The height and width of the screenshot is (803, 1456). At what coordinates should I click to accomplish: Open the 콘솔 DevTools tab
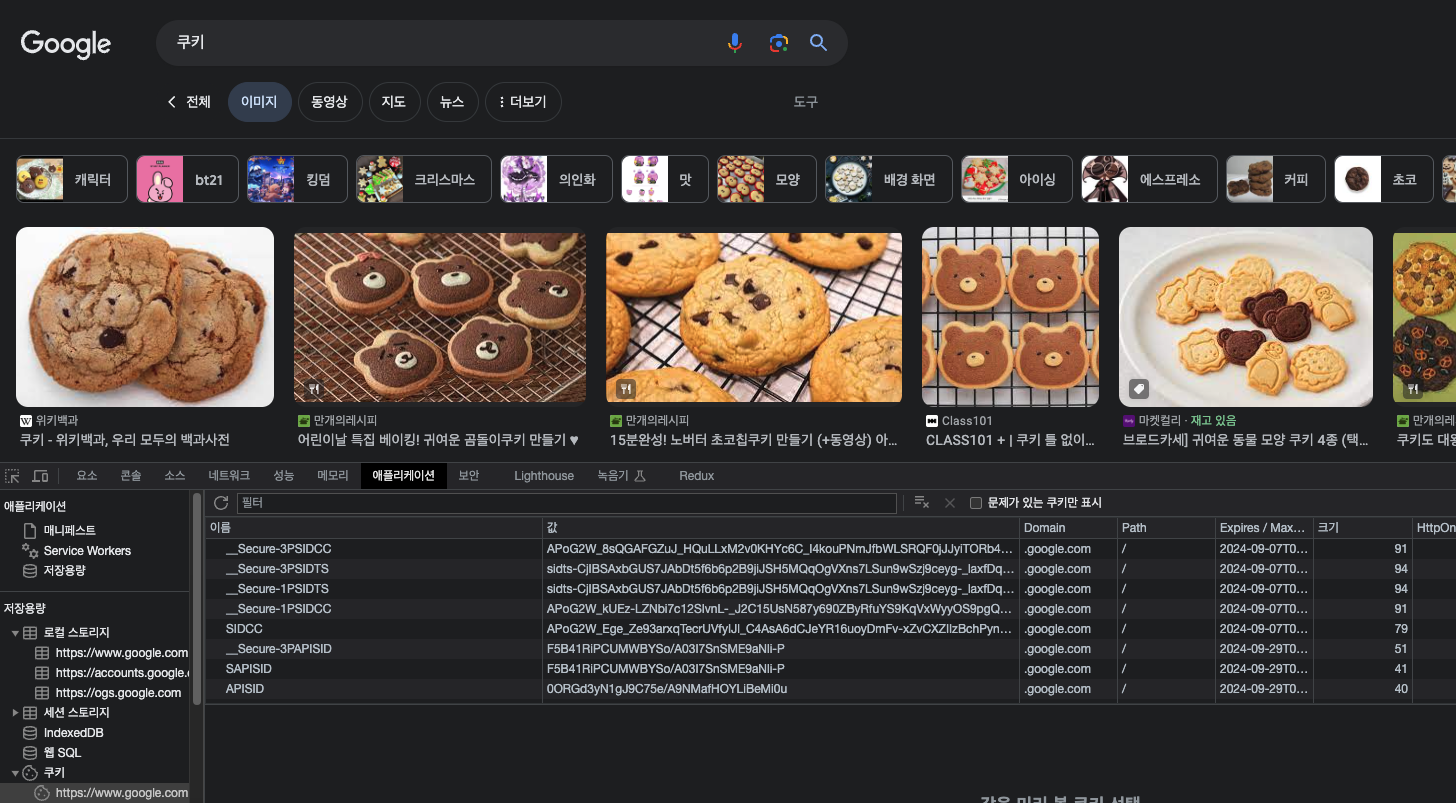[131, 476]
